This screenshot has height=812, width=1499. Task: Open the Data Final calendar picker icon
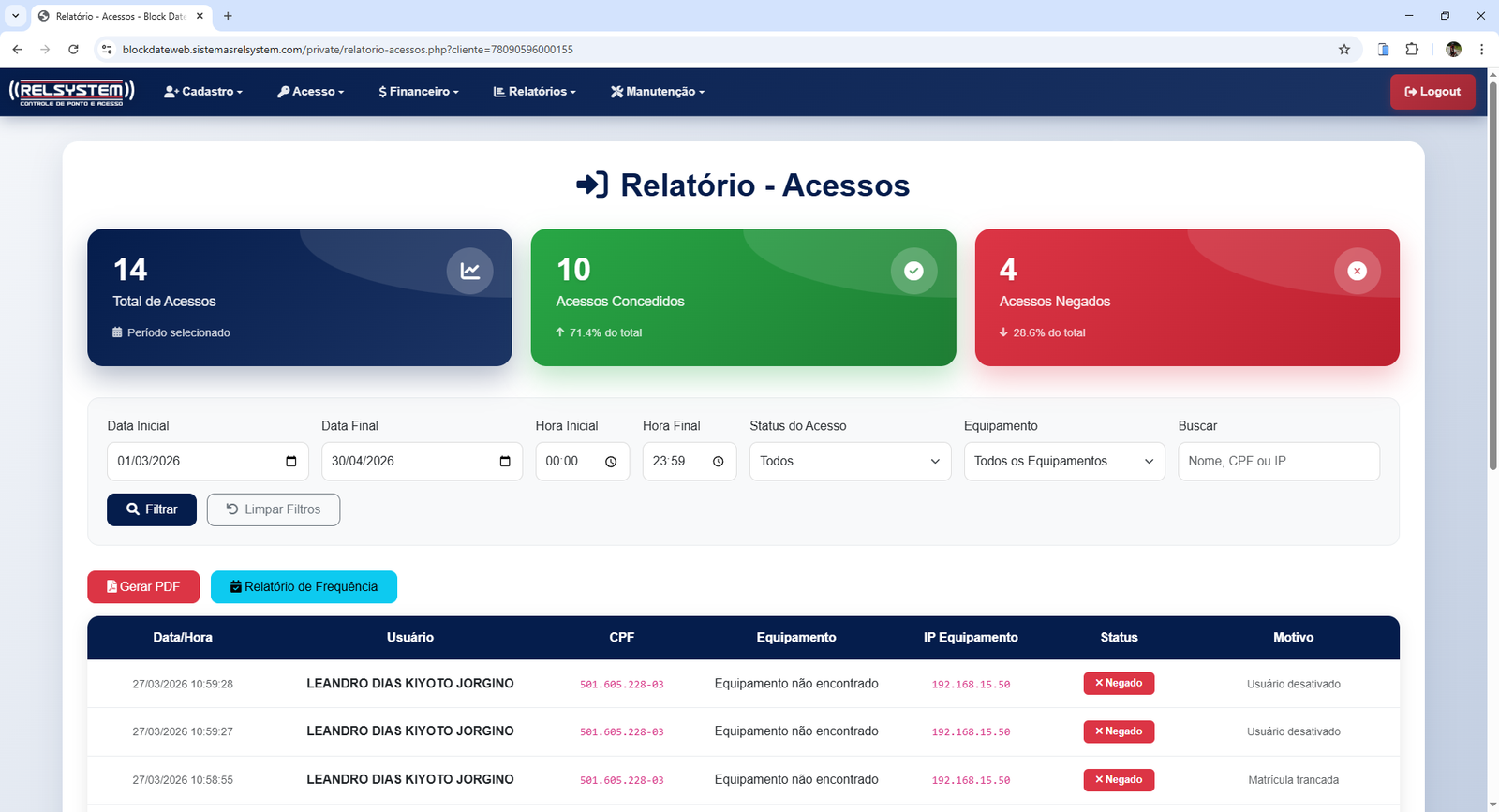[x=505, y=462]
